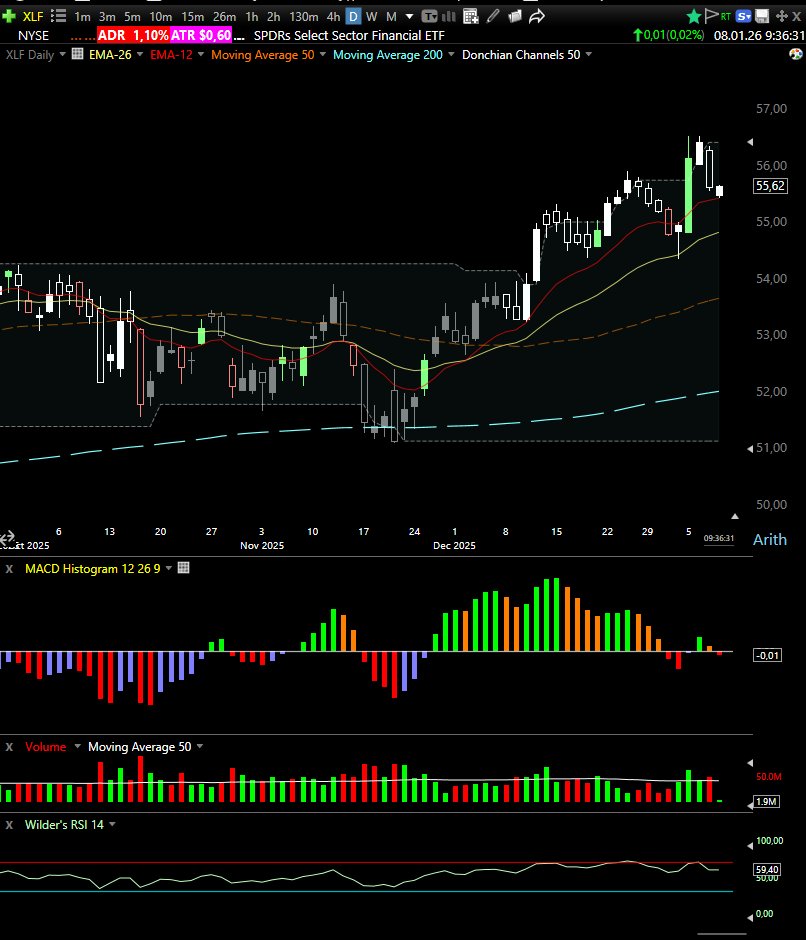806x940 pixels.
Task: Remove the Wilder's RSI pane with its X
Action: coord(9,825)
